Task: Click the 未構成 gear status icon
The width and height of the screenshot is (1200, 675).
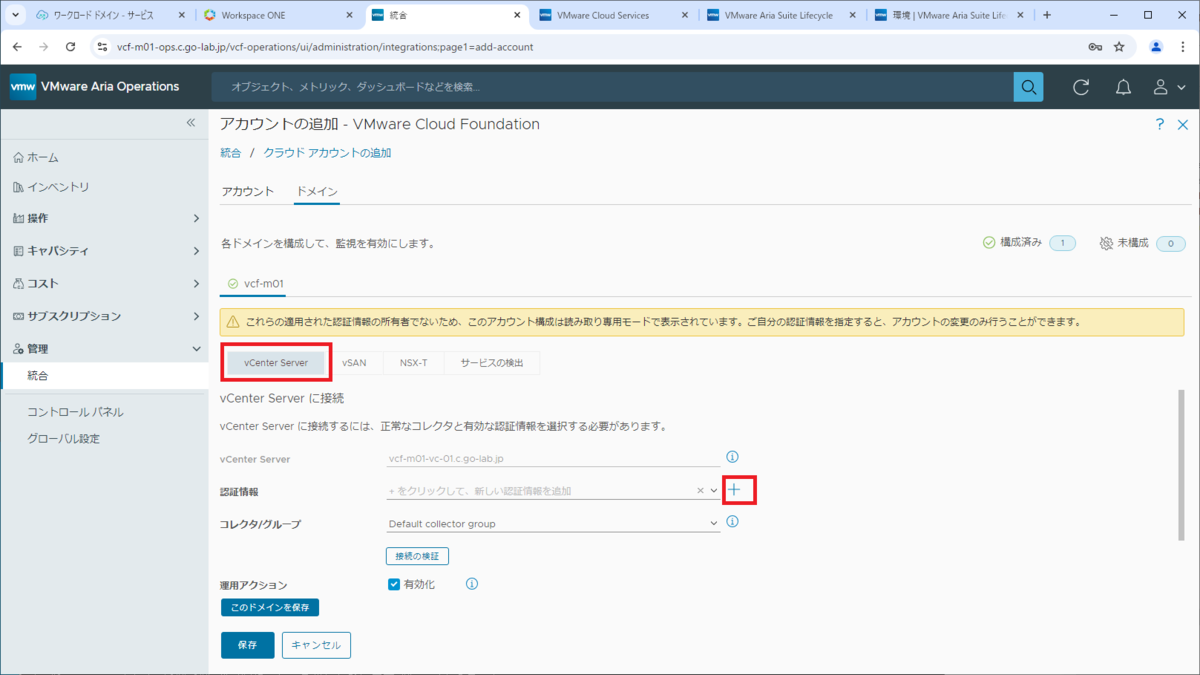Action: (1106, 243)
